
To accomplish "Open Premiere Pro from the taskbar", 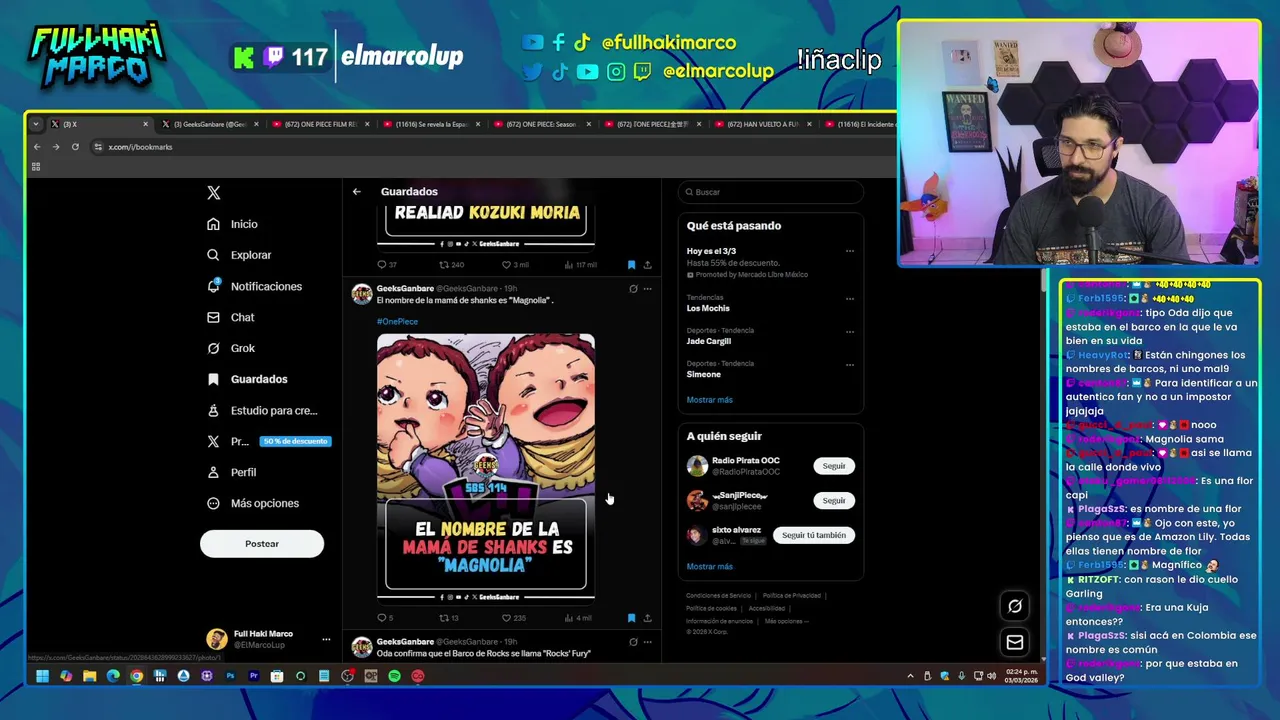I will click(x=253, y=676).
